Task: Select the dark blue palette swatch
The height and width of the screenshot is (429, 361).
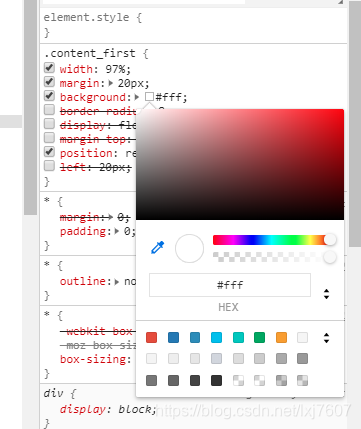Action: 173,337
